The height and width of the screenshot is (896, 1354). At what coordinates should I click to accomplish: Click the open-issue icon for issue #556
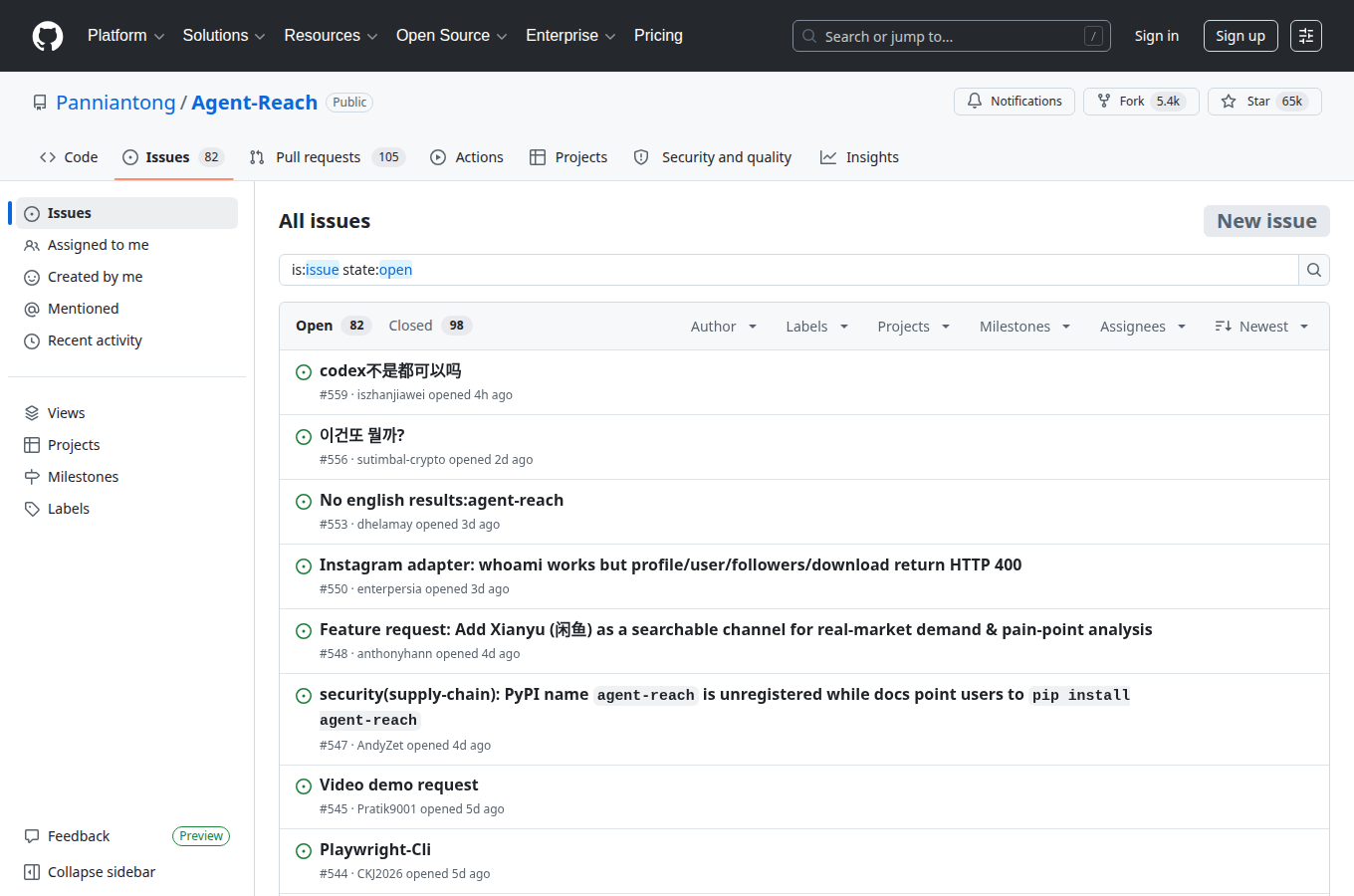(304, 437)
